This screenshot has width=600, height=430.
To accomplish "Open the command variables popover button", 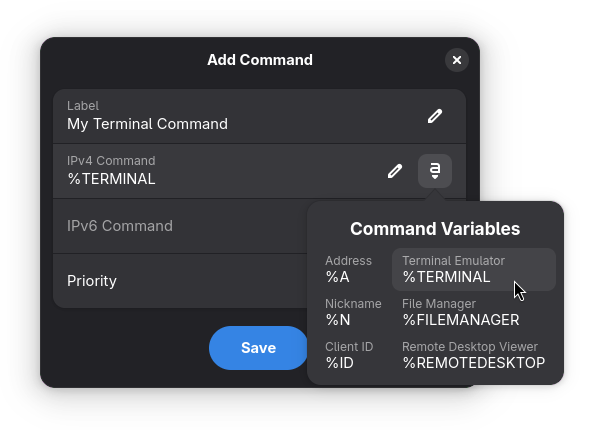I will (435, 171).
